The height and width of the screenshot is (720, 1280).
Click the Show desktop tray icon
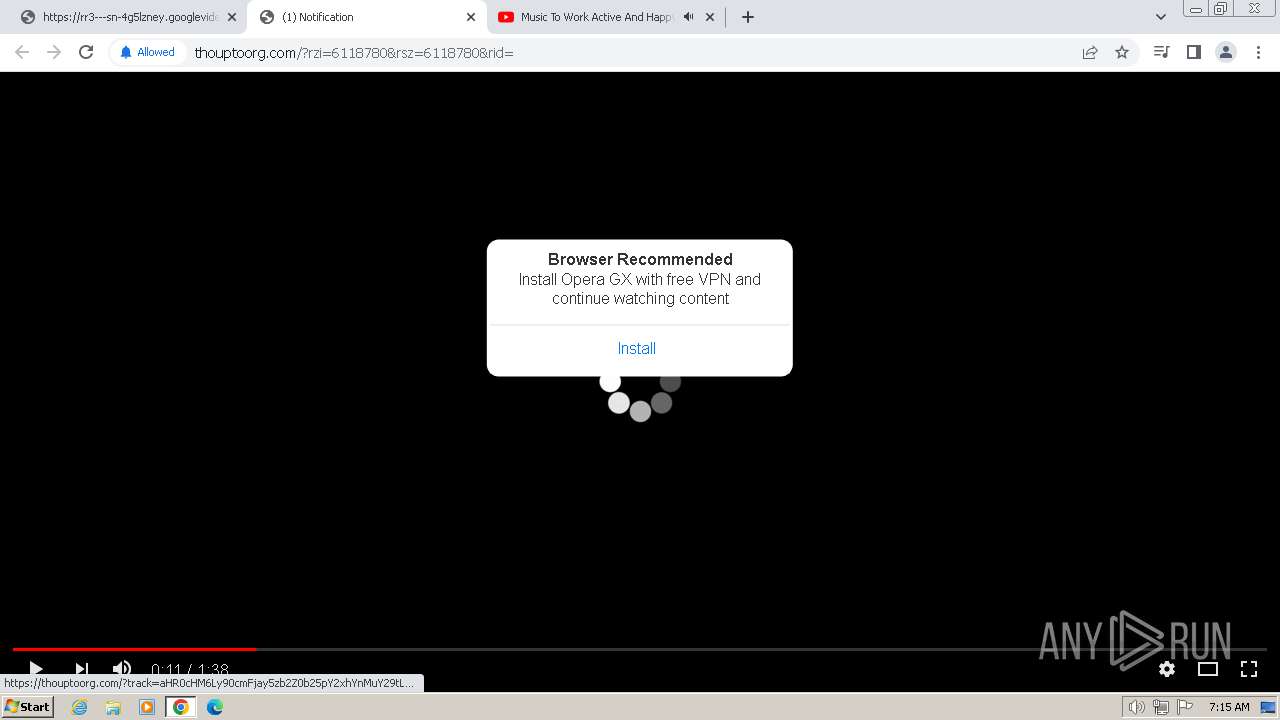click(1268, 707)
